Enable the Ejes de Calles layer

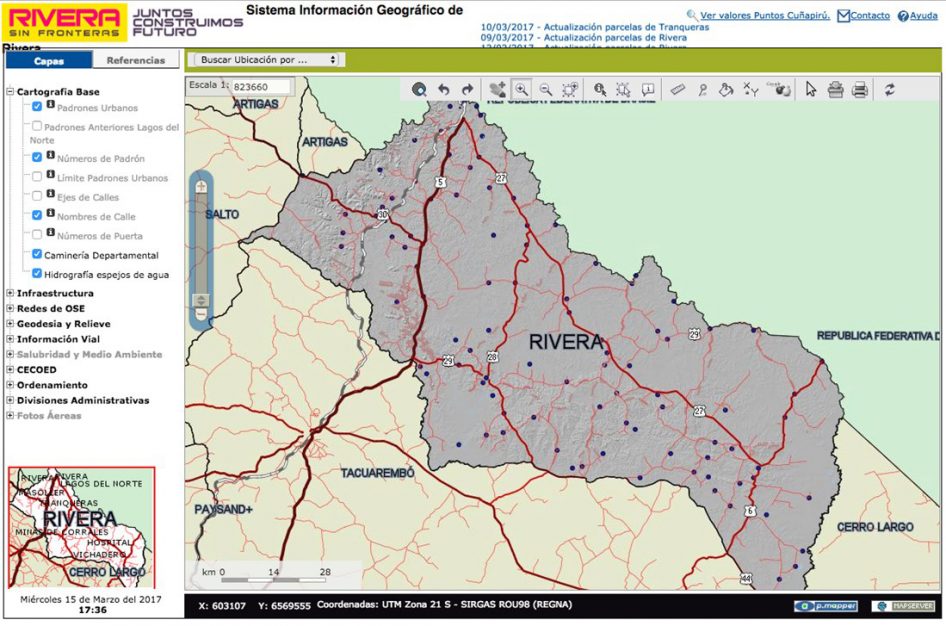pyautogui.click(x=36, y=197)
